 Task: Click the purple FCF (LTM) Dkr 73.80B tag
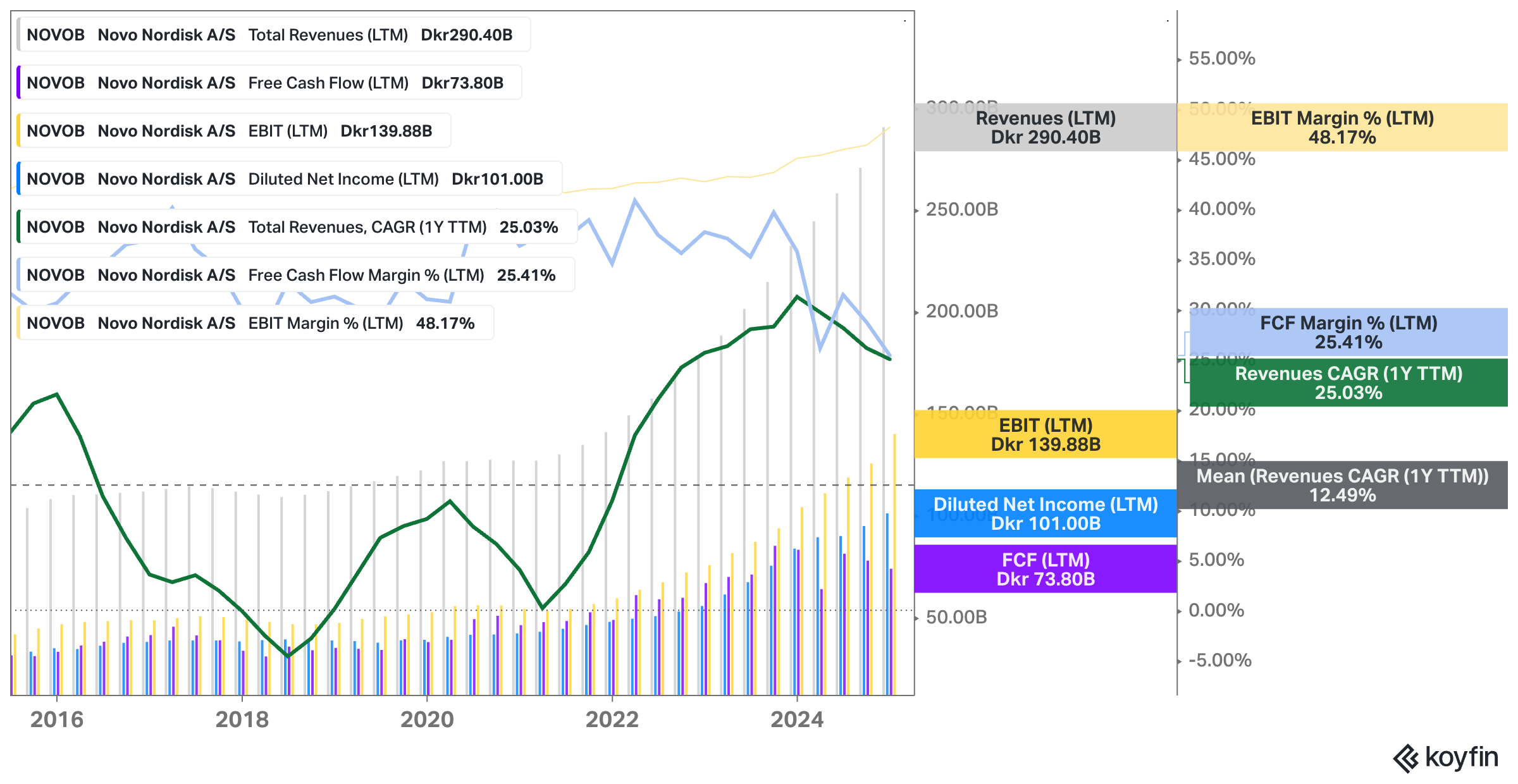point(1045,569)
